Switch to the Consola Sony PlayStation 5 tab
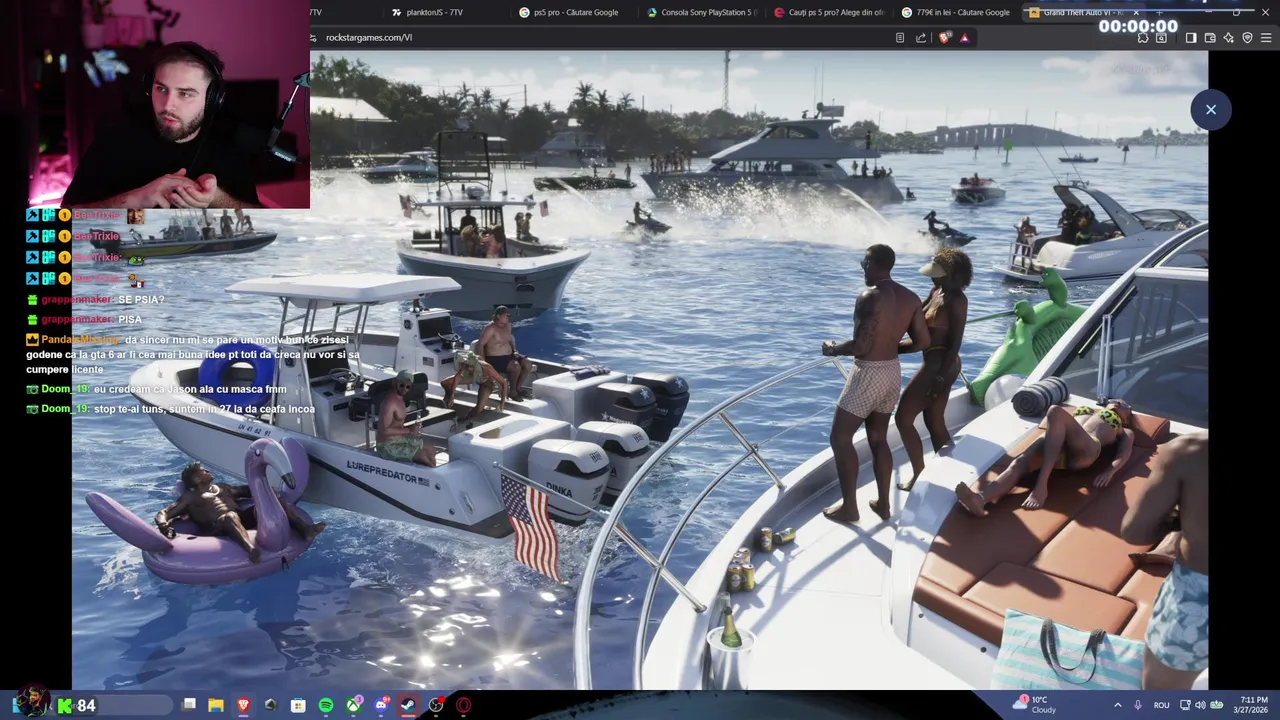This screenshot has height=720, width=1280. 703,12
